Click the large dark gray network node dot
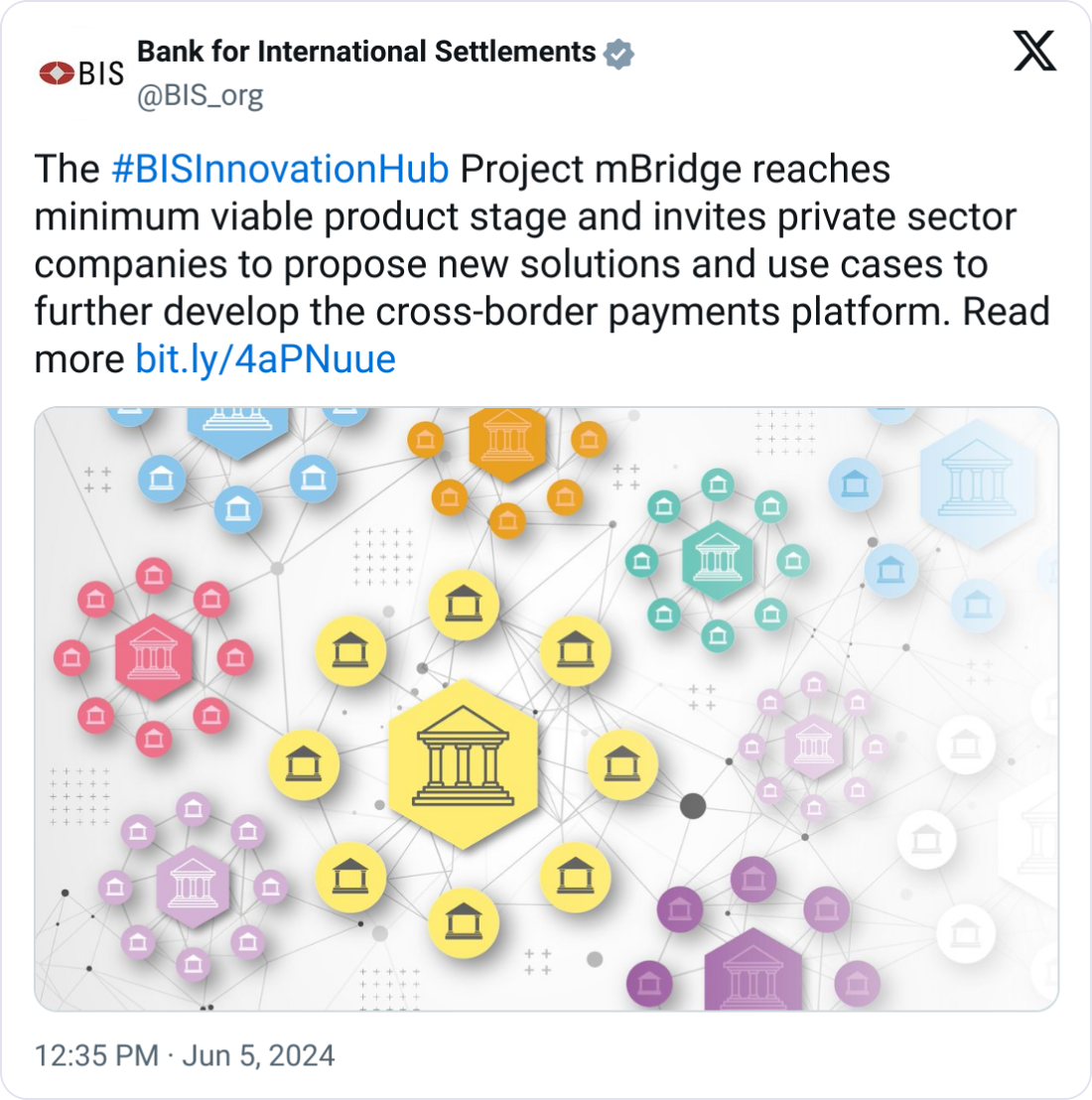The image size is (1092, 1100). pyautogui.click(x=693, y=806)
